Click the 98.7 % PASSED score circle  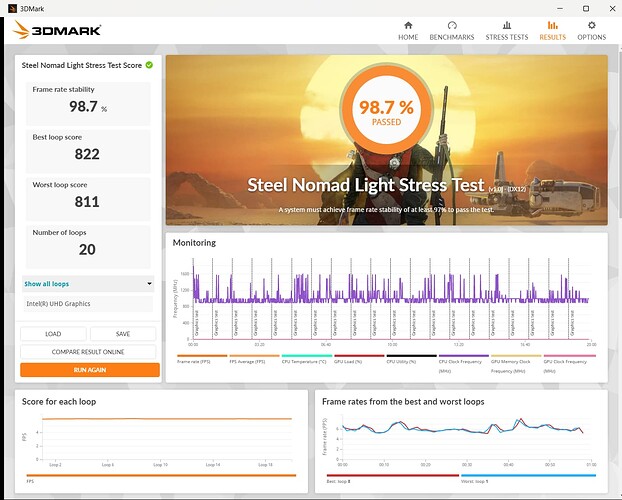386,110
